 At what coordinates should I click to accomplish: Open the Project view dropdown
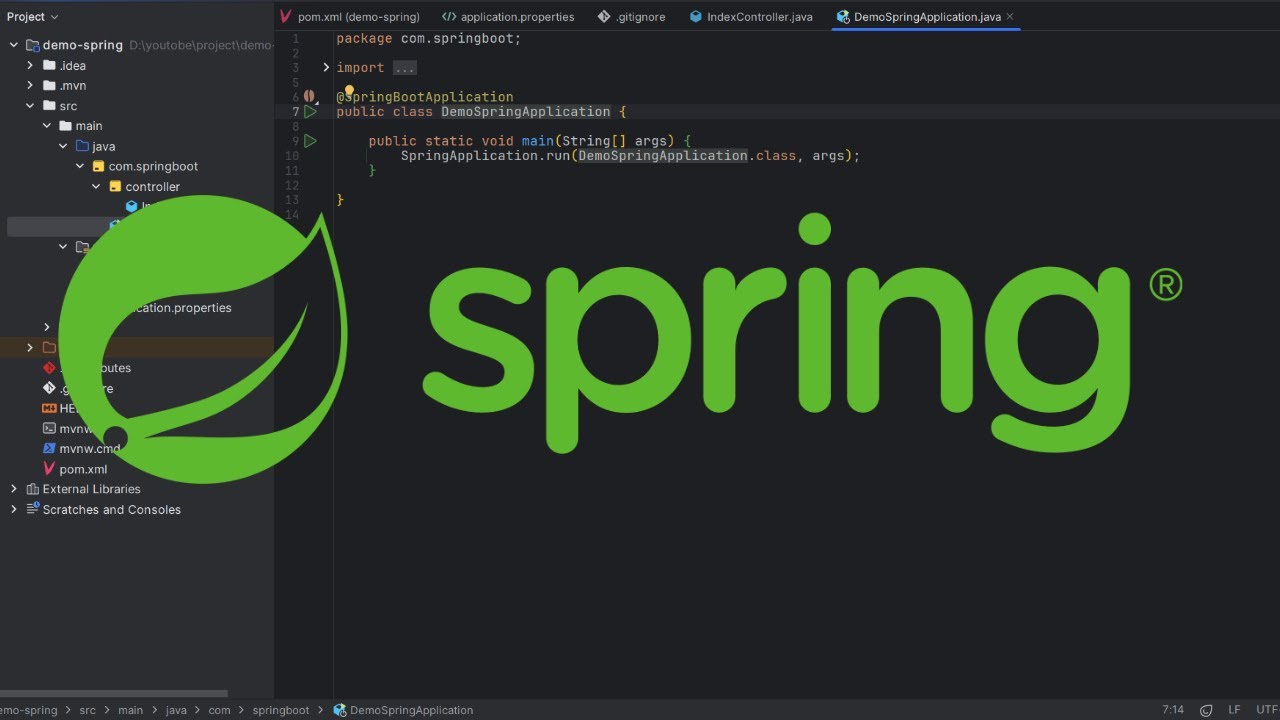click(32, 17)
